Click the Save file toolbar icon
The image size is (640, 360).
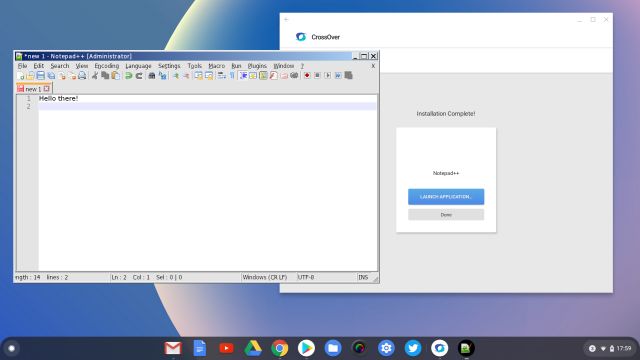pyautogui.click(x=41, y=76)
